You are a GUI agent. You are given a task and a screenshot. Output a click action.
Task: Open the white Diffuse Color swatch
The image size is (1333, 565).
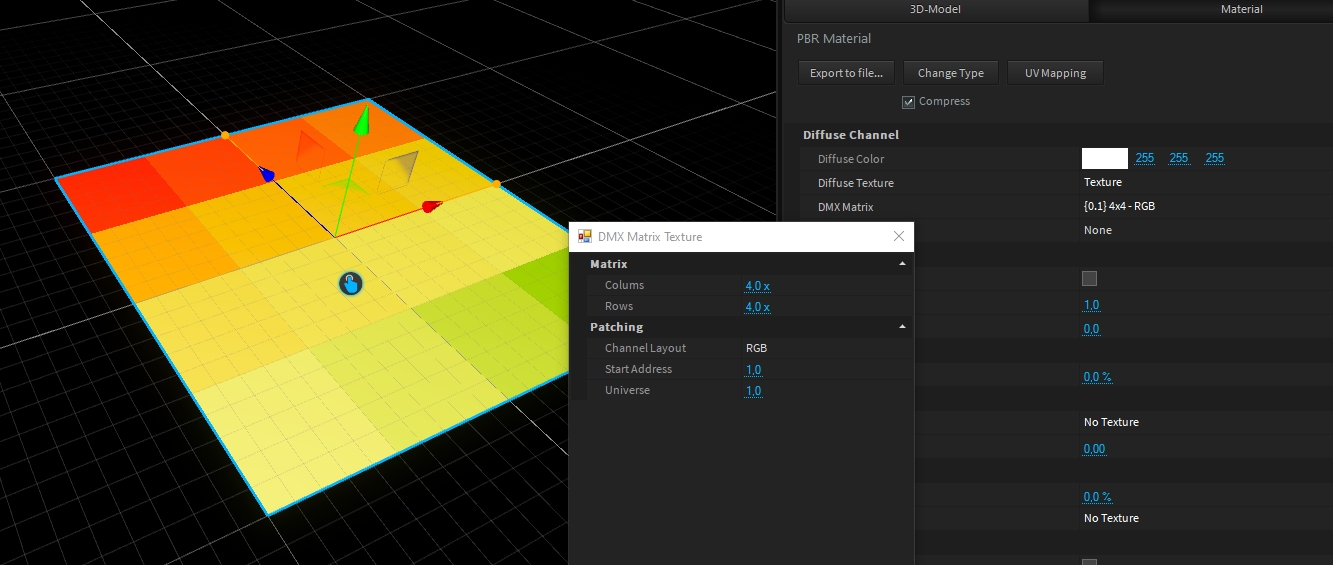point(1104,158)
